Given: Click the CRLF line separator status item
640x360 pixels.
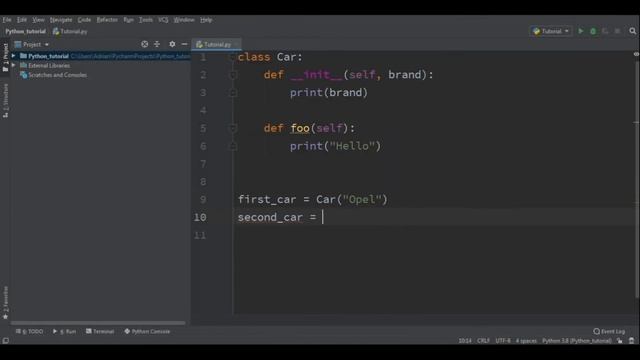Looking at the screenshot, I should coord(483,340).
